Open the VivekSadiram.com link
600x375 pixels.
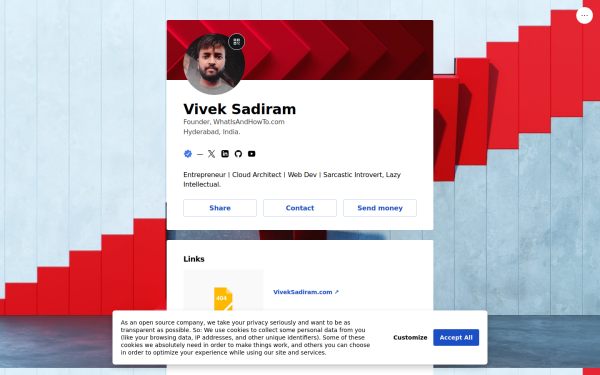pos(306,292)
